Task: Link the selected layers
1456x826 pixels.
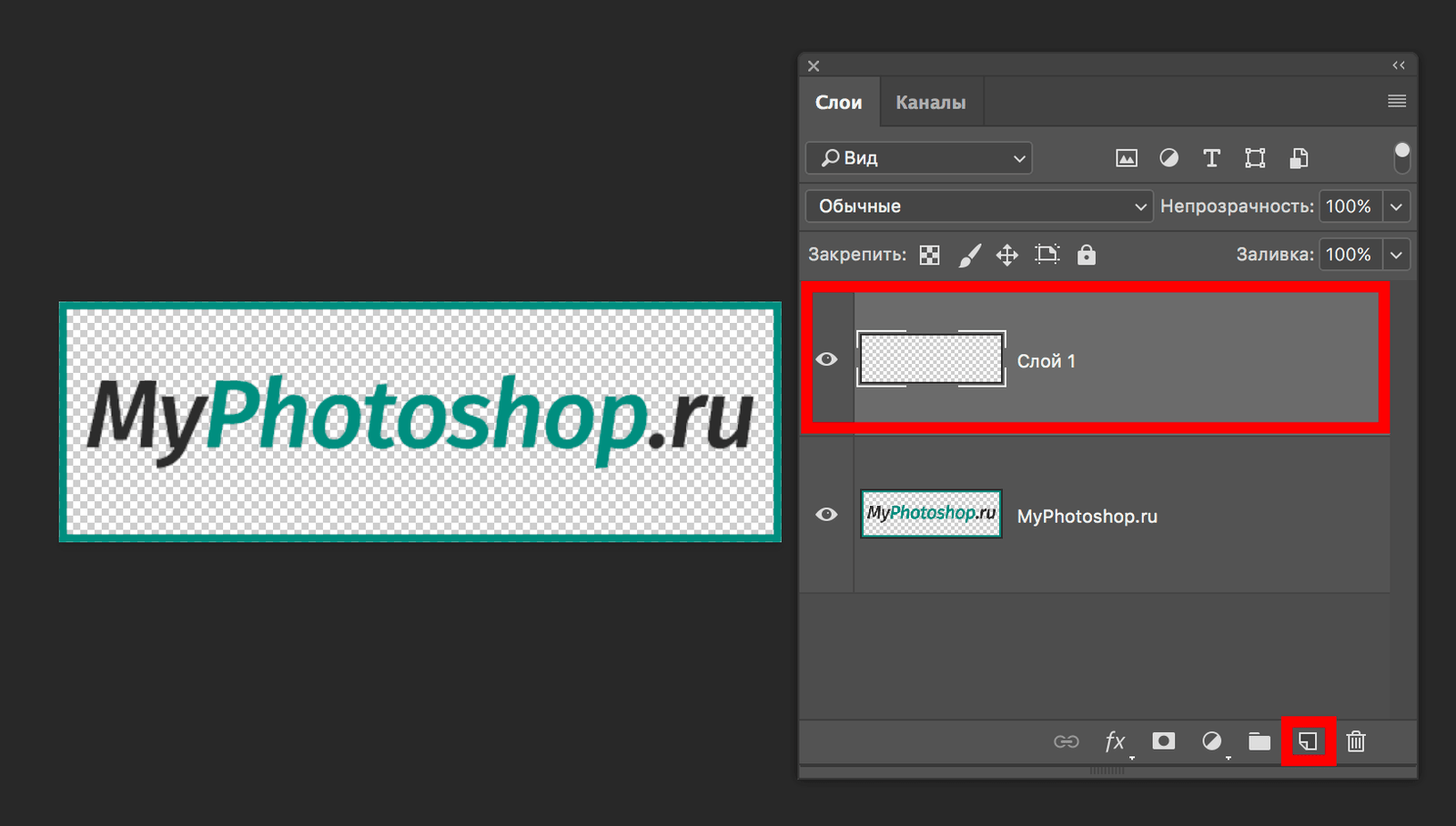Action: point(1067,741)
